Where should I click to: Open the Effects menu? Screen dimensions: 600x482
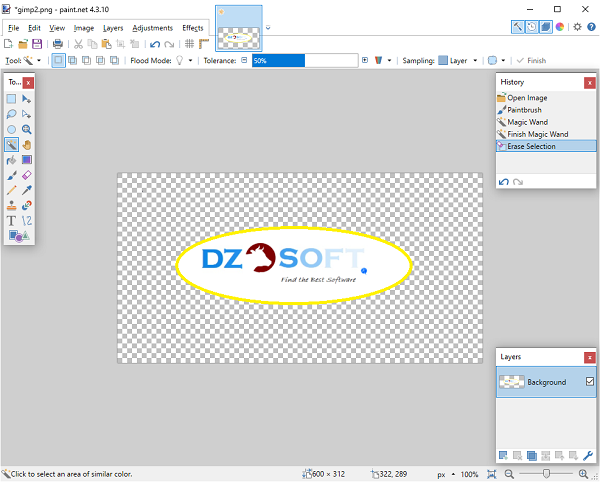click(x=193, y=28)
